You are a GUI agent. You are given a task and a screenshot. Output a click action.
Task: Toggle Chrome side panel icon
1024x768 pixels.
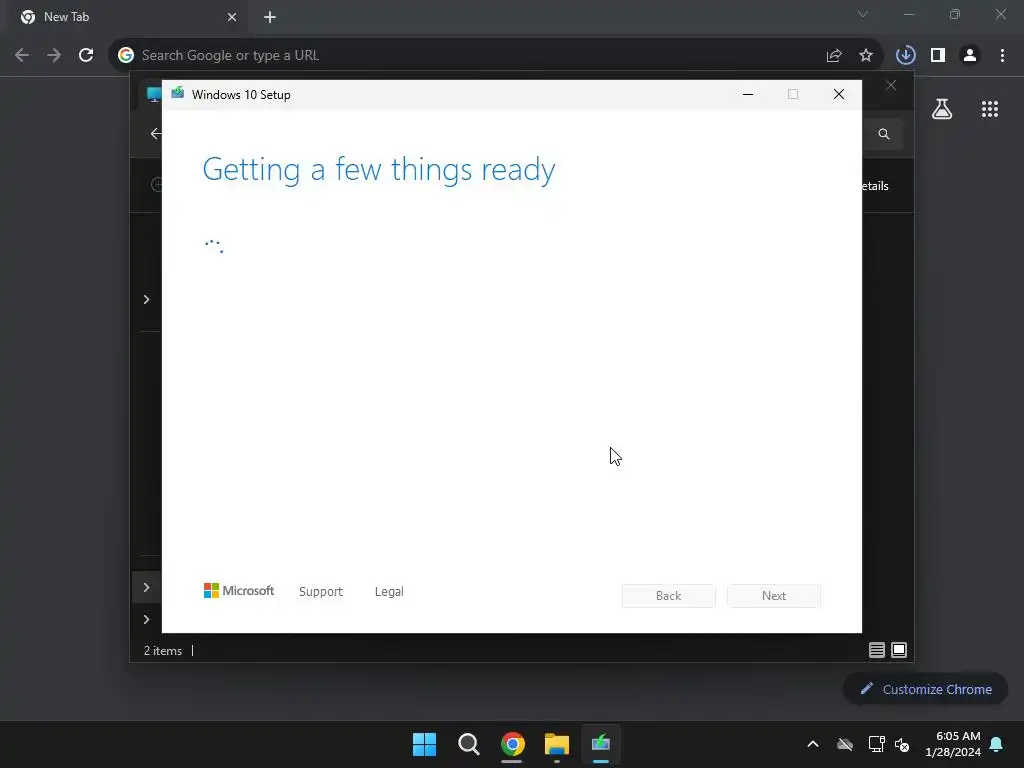[938, 56]
